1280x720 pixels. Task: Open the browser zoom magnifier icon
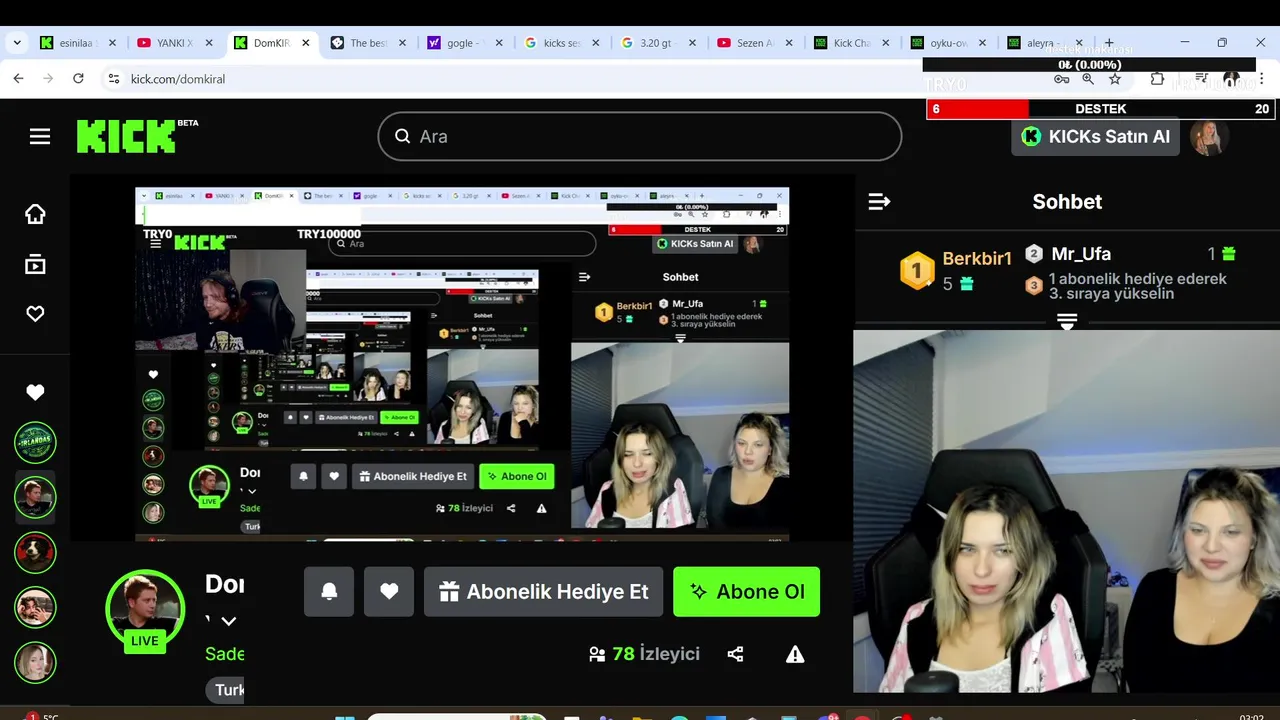pos(1088,79)
